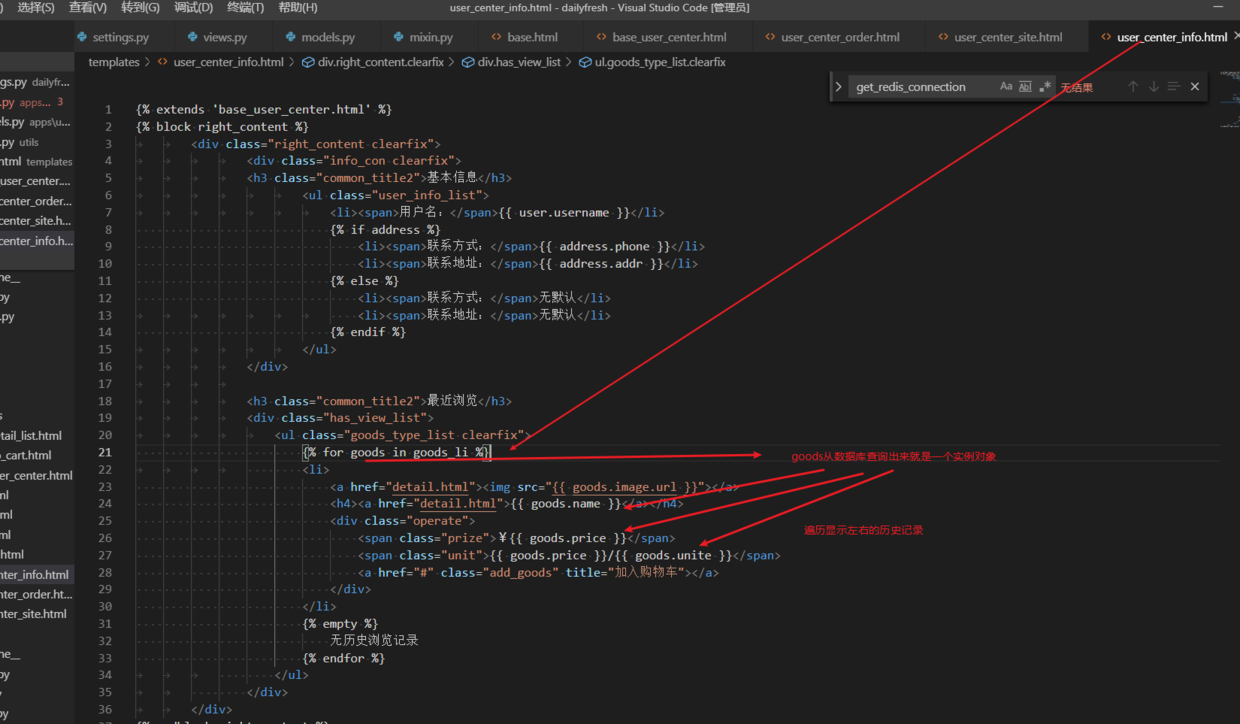Click the {% if address %} template tag

click(x=385, y=229)
